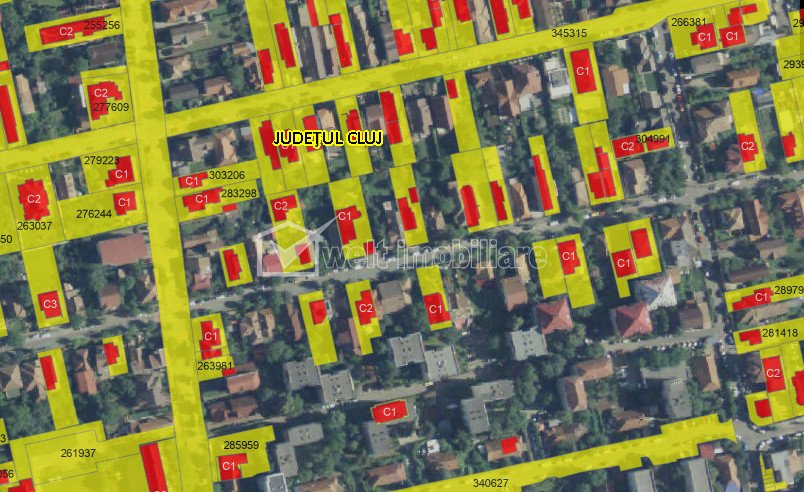The image size is (804, 492).
Task: Click road parcel label 345315
Action: [568, 33]
